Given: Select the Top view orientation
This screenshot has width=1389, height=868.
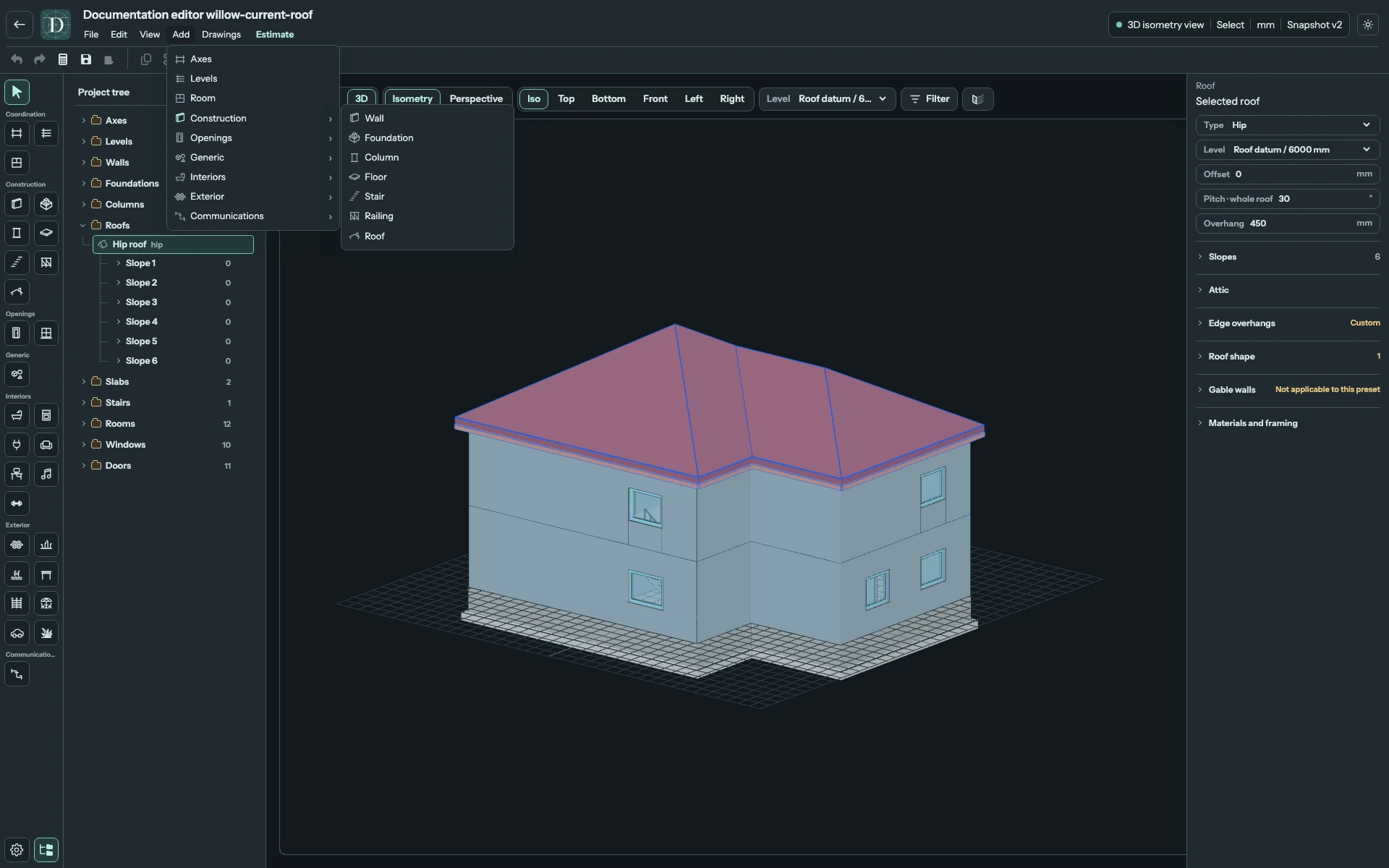Looking at the screenshot, I should click(x=566, y=98).
